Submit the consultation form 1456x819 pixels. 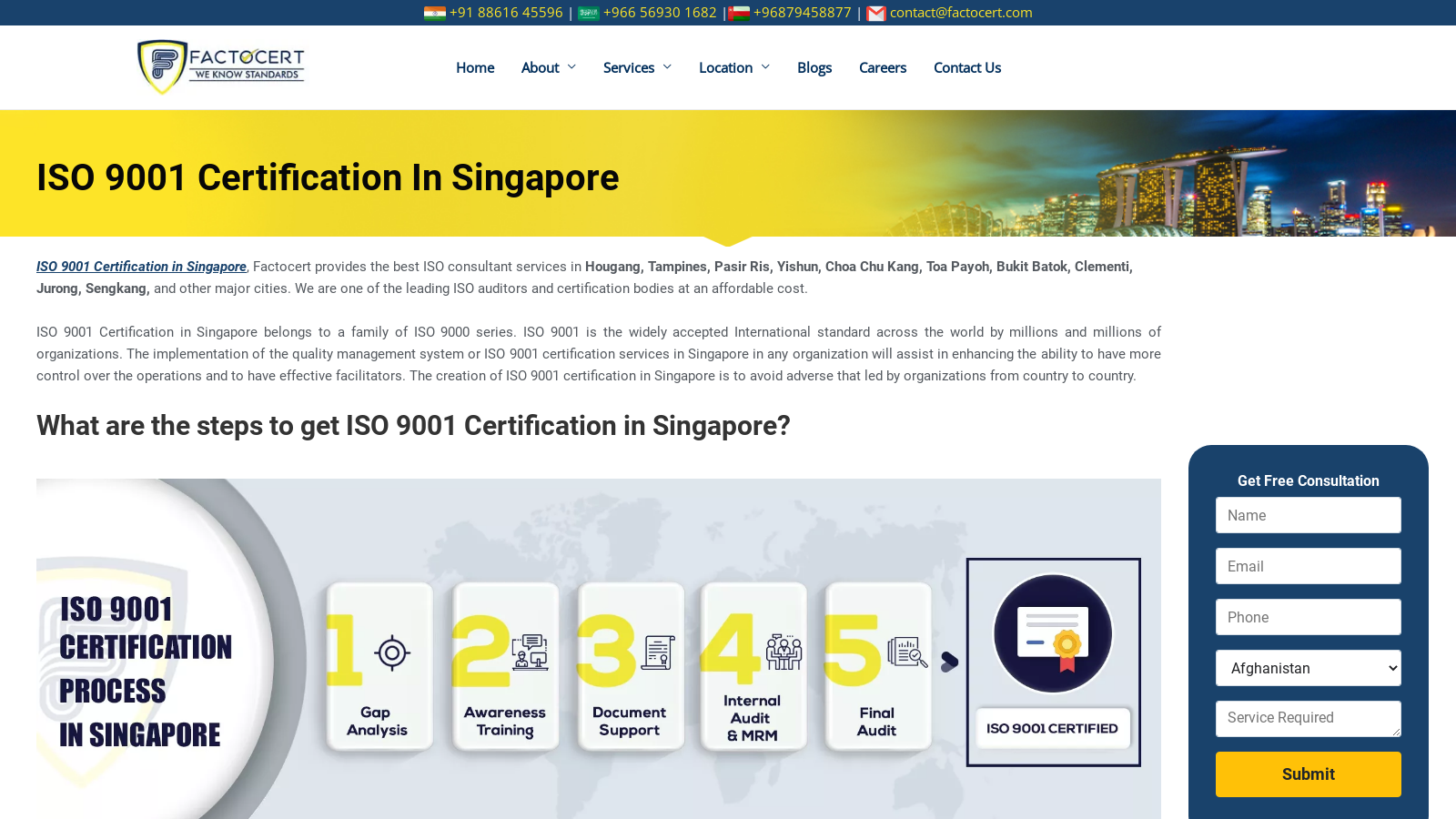click(1309, 774)
